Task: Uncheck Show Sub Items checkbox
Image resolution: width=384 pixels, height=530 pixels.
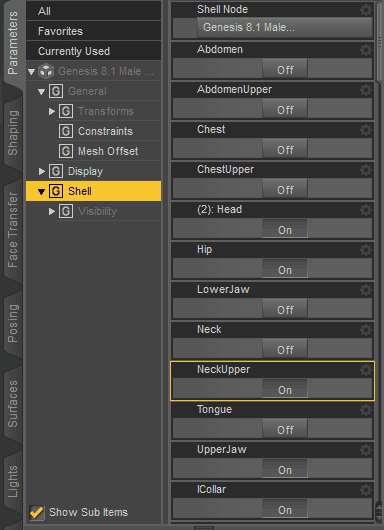Action: tap(37, 512)
